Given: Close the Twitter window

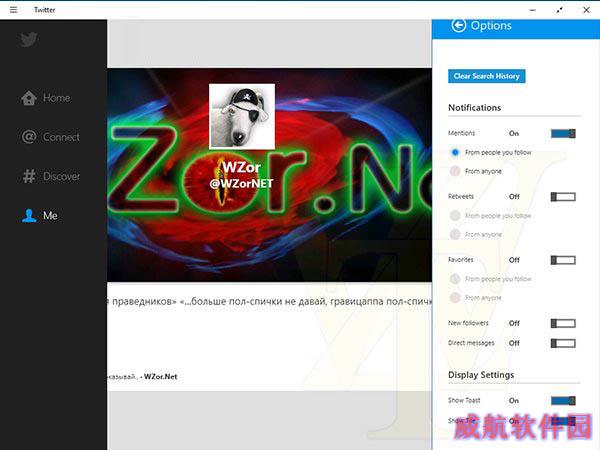Looking at the screenshot, I should 586,10.
